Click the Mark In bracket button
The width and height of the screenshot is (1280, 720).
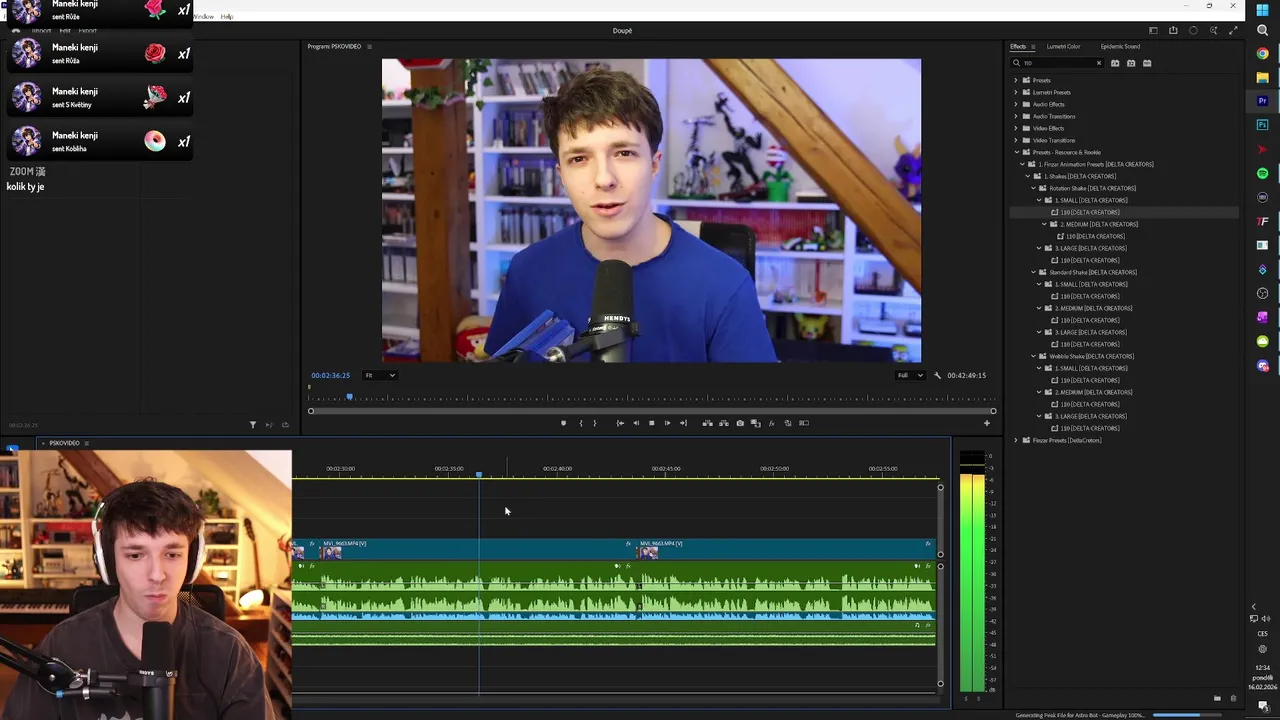[580, 423]
